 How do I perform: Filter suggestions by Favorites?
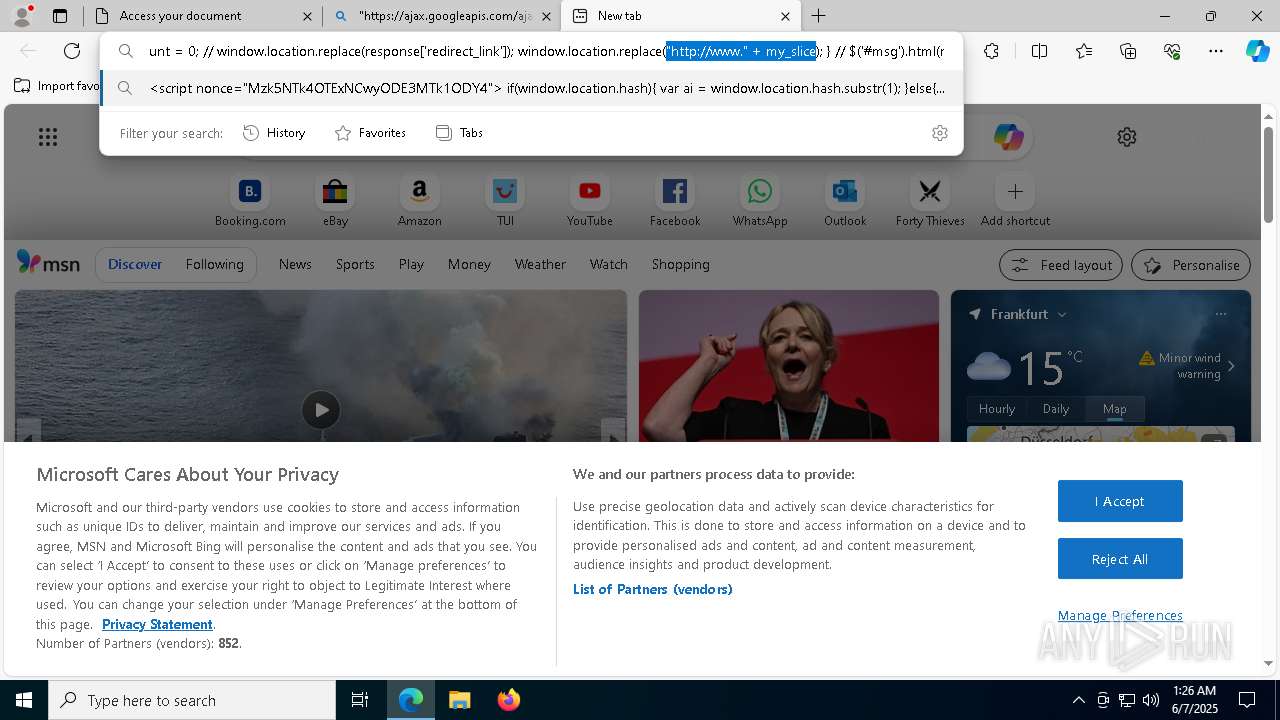point(370,133)
